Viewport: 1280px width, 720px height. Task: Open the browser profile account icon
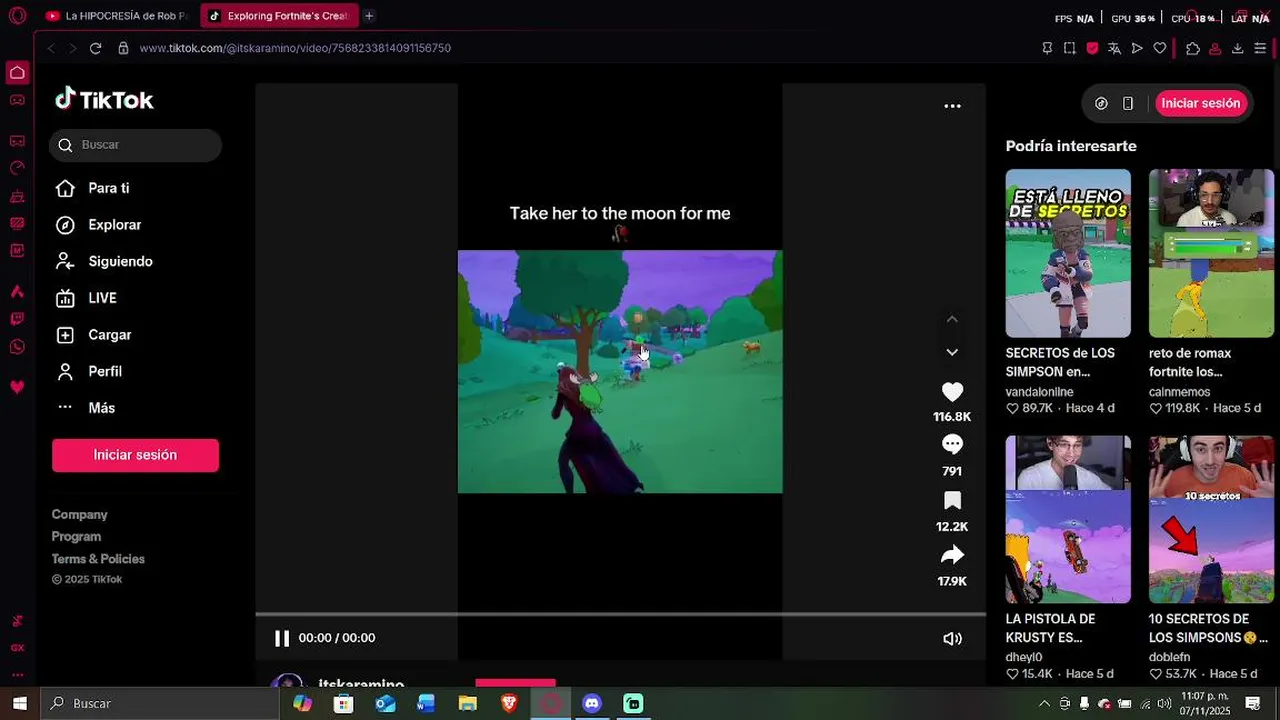[x=1215, y=48]
